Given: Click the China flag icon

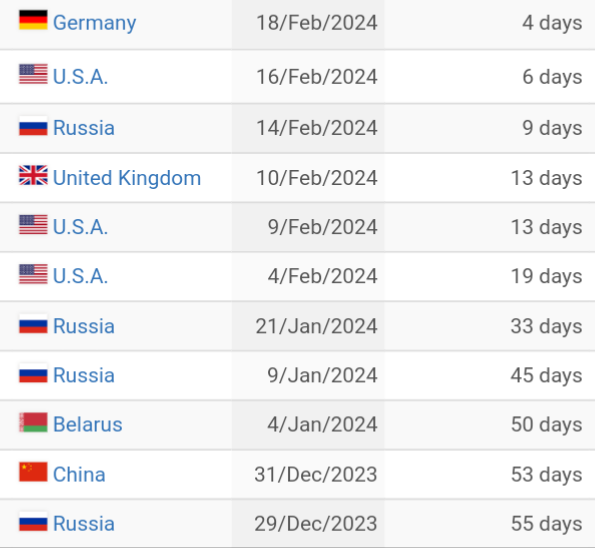Looking at the screenshot, I should (33, 472).
